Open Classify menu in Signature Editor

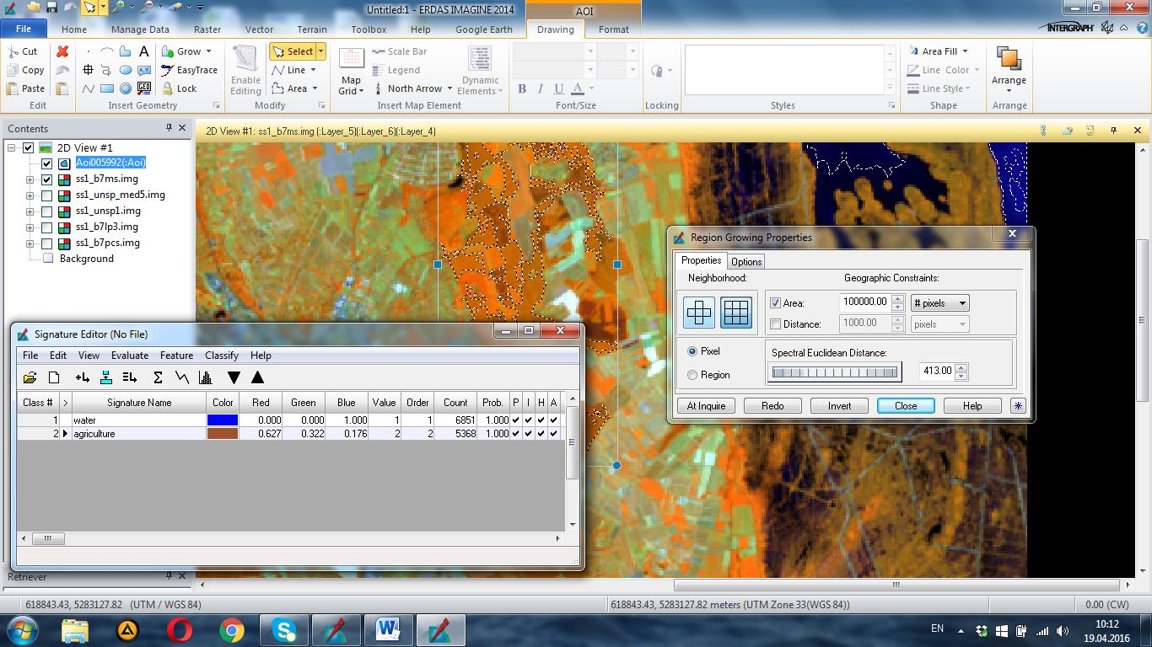coord(221,355)
